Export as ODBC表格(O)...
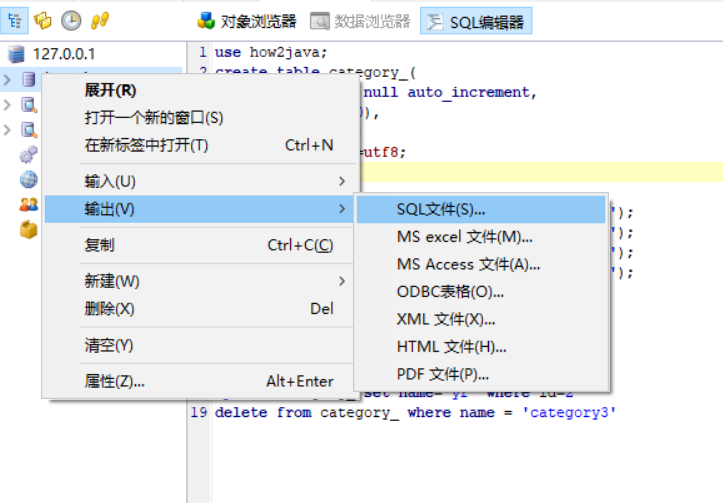This screenshot has height=503, width=723. (481, 292)
